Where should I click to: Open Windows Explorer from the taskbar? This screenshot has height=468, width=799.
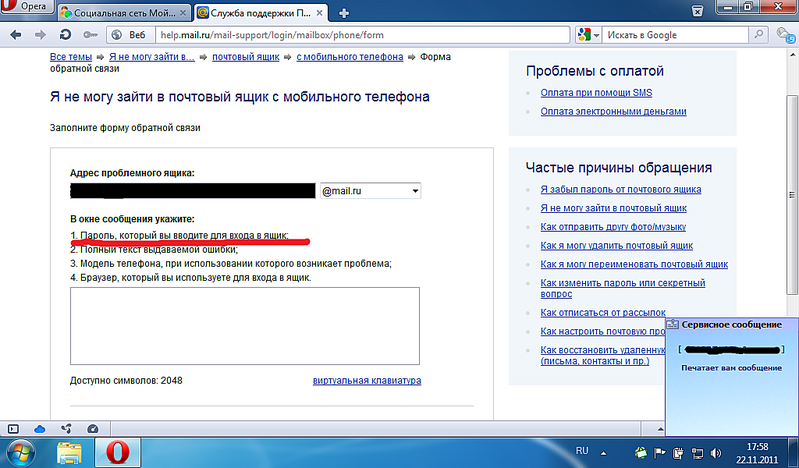70,453
